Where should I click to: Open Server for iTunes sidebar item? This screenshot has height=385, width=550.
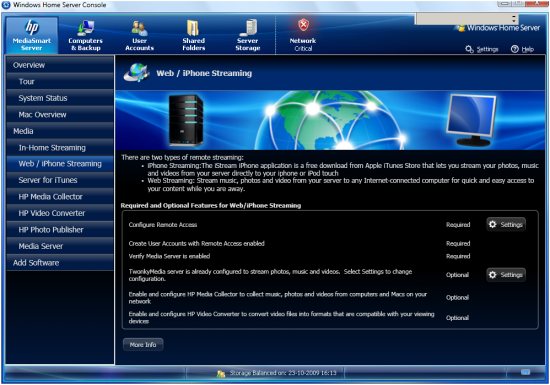click(60, 180)
